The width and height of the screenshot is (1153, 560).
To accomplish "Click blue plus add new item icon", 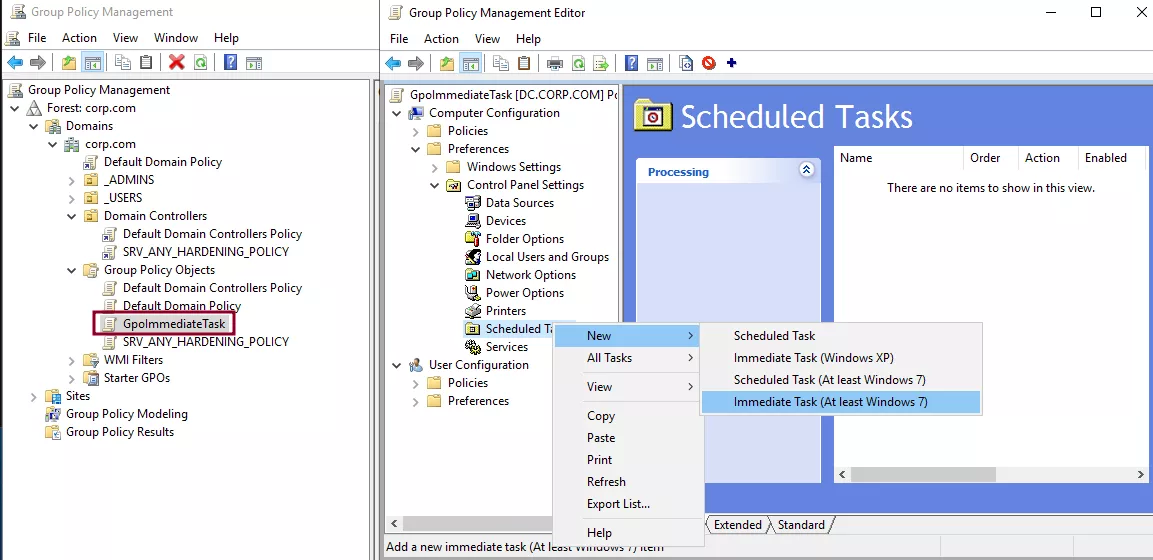I will point(731,63).
